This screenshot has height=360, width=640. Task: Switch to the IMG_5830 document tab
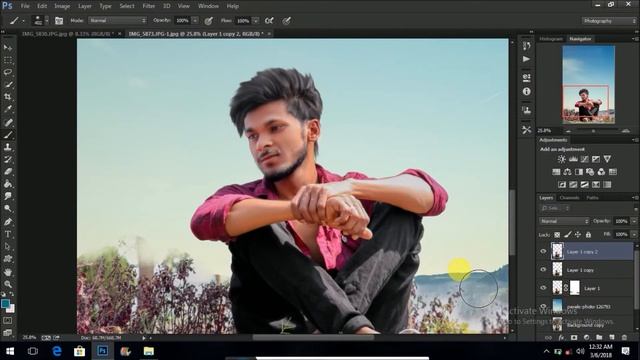(68, 34)
